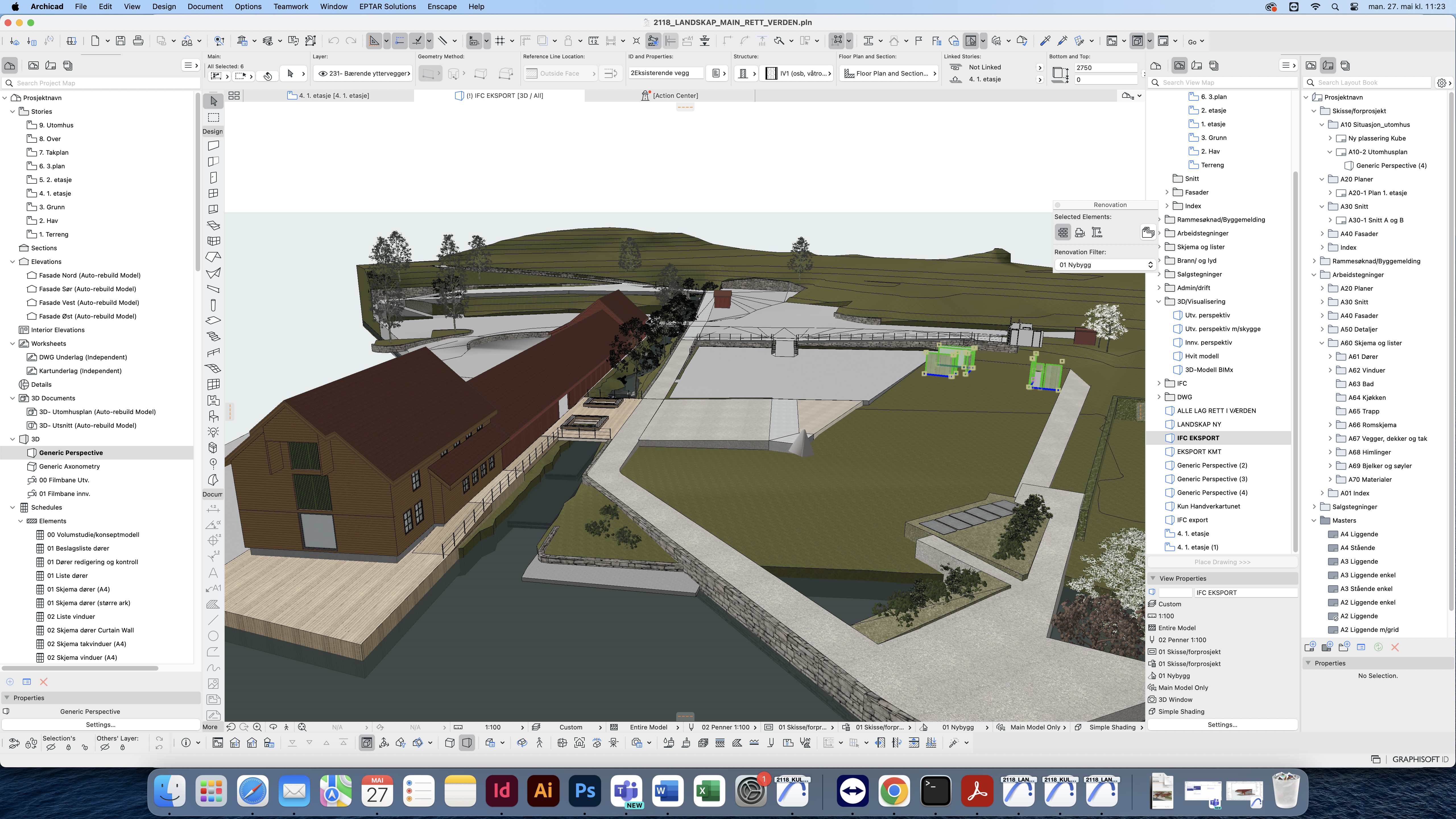Select the Arrow tool in toolbox
Image resolution: width=1456 pixels, height=819 pixels.
[x=213, y=101]
